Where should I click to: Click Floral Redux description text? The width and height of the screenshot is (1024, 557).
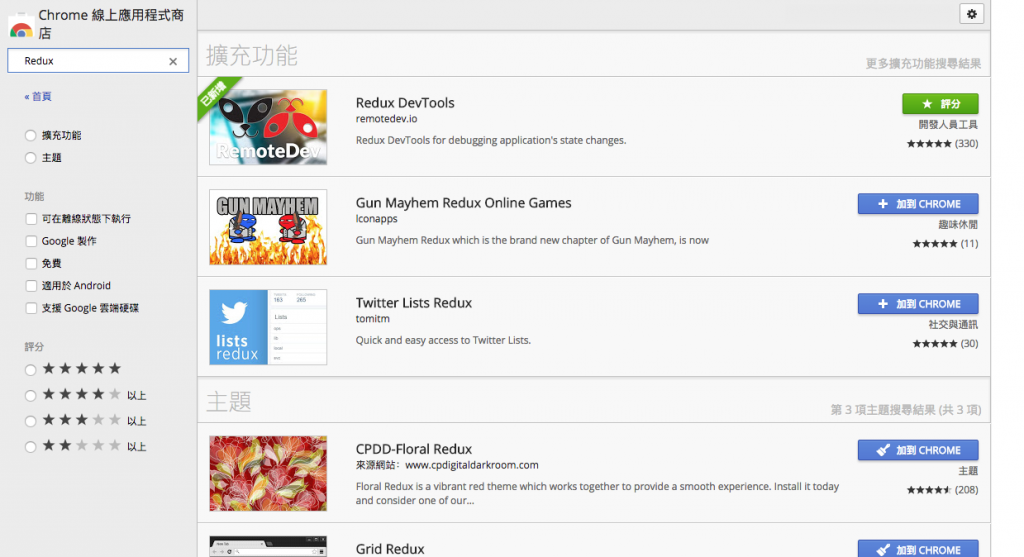(x=597, y=493)
